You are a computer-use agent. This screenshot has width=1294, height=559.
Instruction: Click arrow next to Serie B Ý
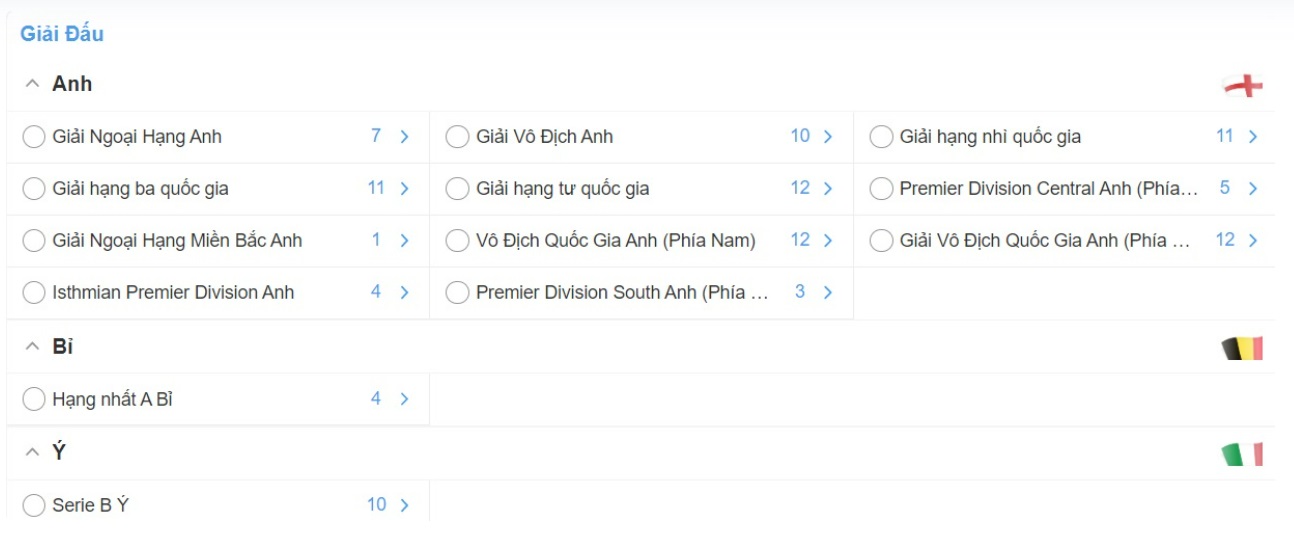(x=404, y=506)
